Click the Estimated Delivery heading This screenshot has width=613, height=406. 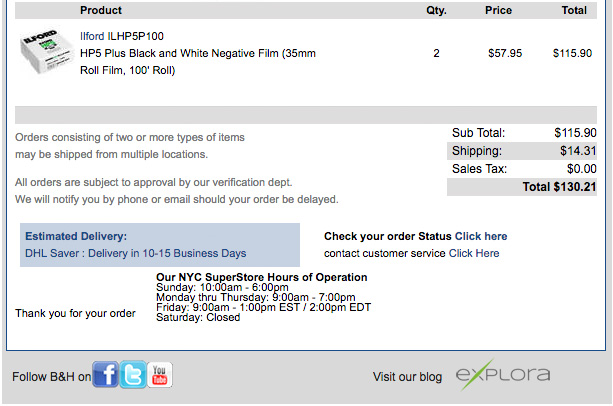pos(76,236)
